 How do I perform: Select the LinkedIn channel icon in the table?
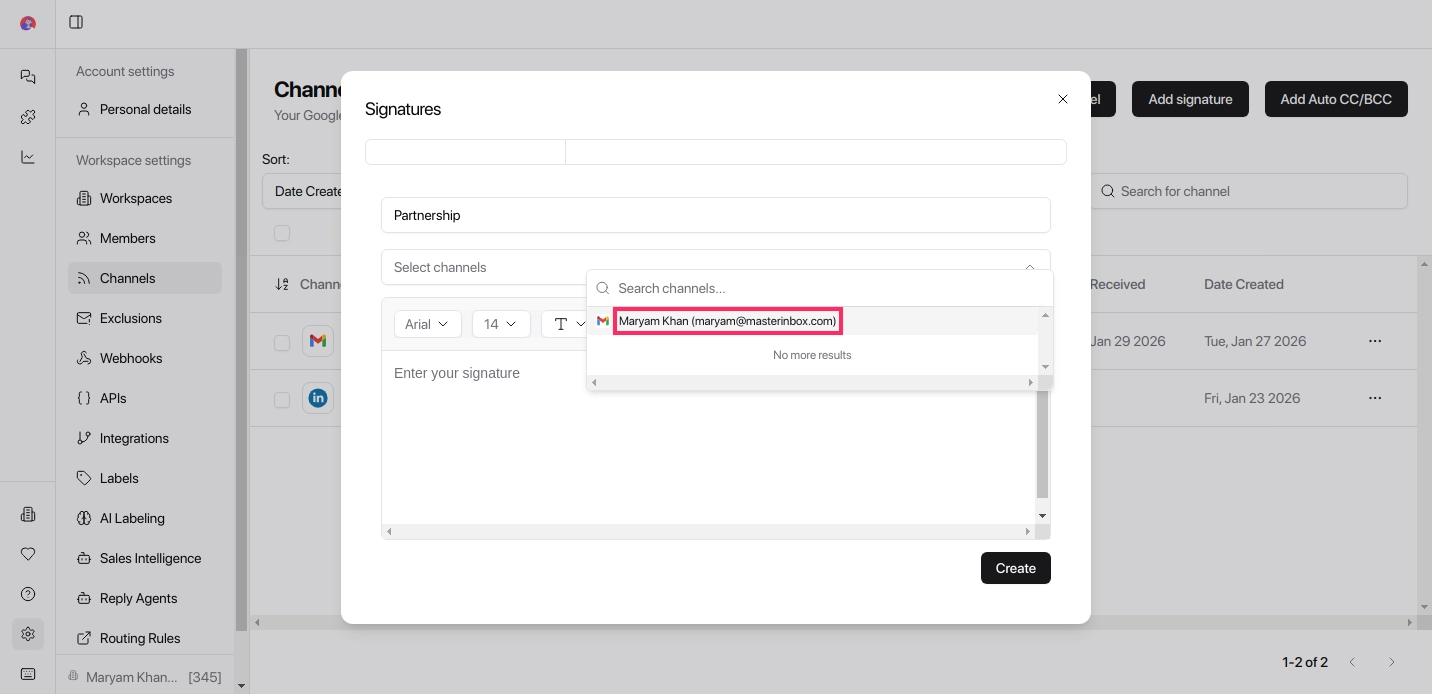317,398
